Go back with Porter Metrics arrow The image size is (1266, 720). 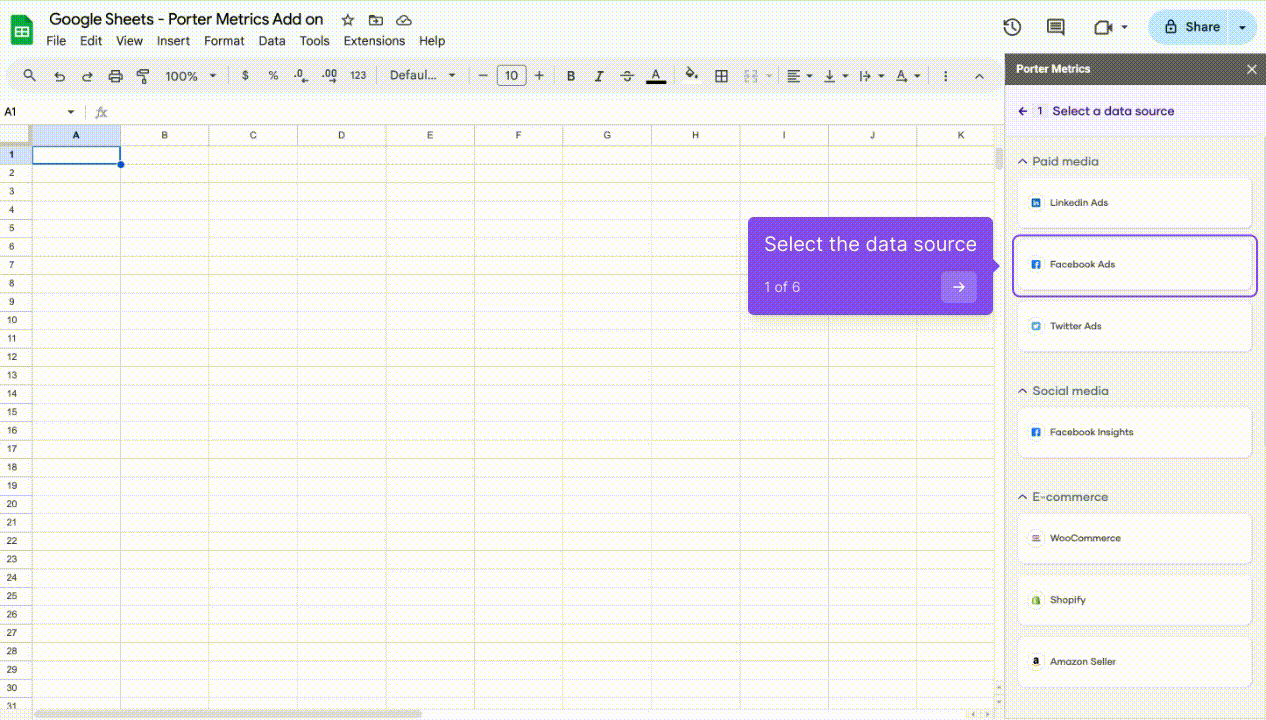[x=1022, y=111]
